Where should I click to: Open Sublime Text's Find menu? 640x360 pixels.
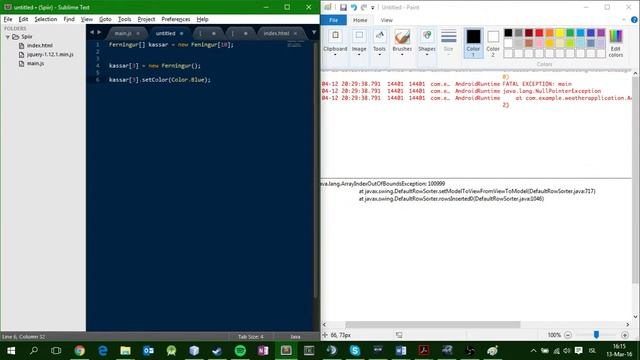tap(69, 19)
